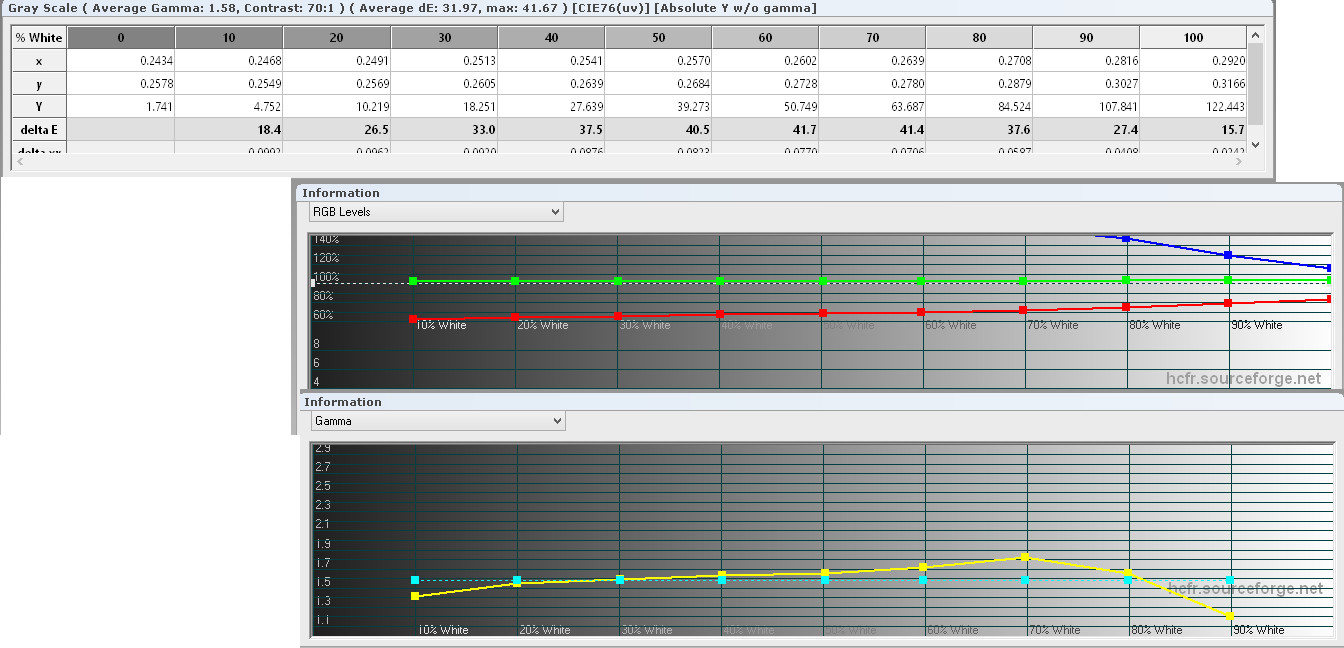Image resolution: width=1344 pixels, height=648 pixels.
Task: Select the Y luminance row header
Action: pyautogui.click(x=40, y=106)
